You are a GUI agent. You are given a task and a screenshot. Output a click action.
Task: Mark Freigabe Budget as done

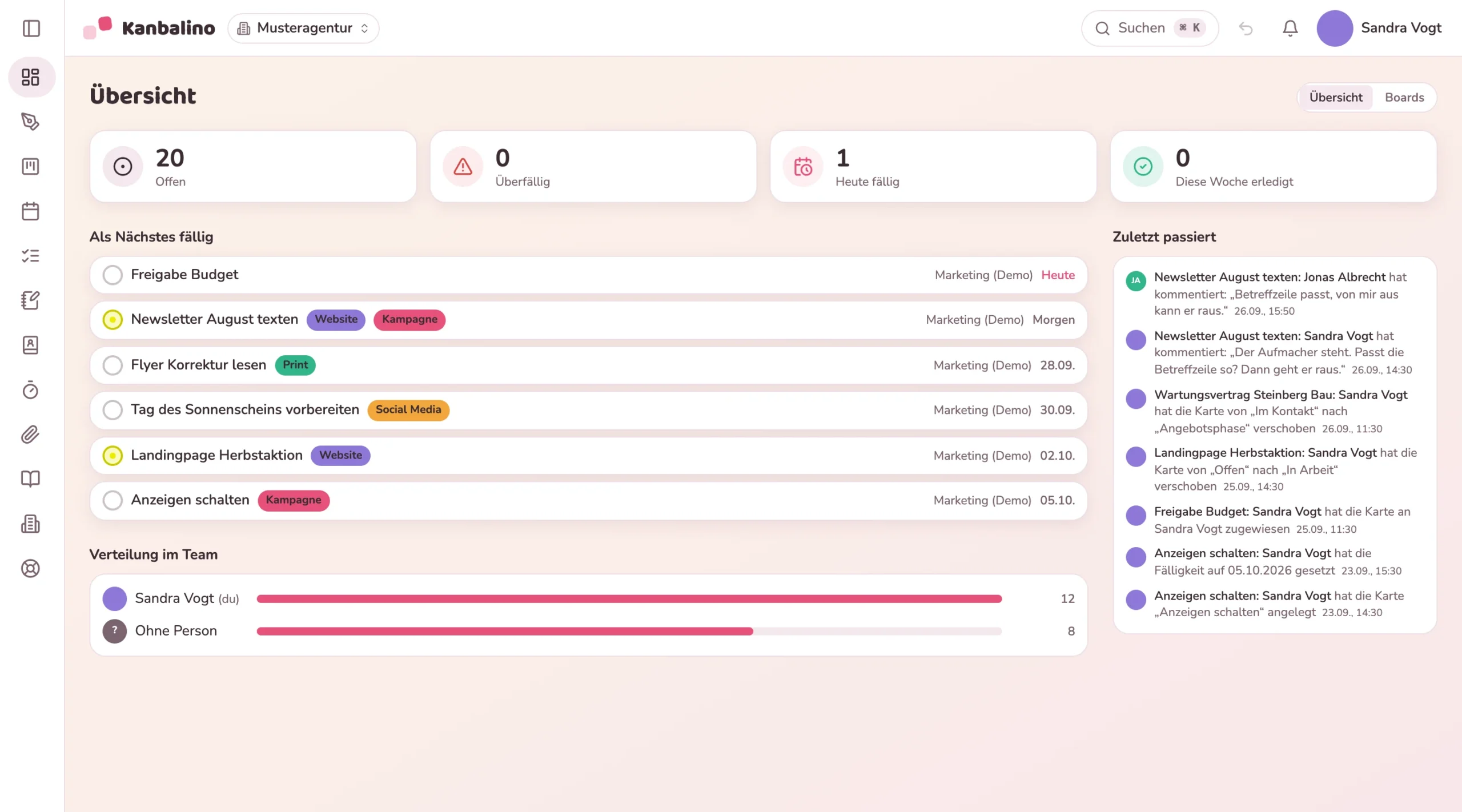pos(113,275)
